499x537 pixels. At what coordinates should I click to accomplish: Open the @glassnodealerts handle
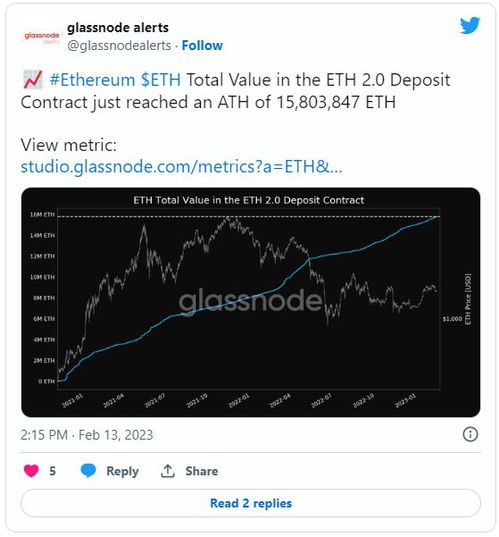[119, 46]
